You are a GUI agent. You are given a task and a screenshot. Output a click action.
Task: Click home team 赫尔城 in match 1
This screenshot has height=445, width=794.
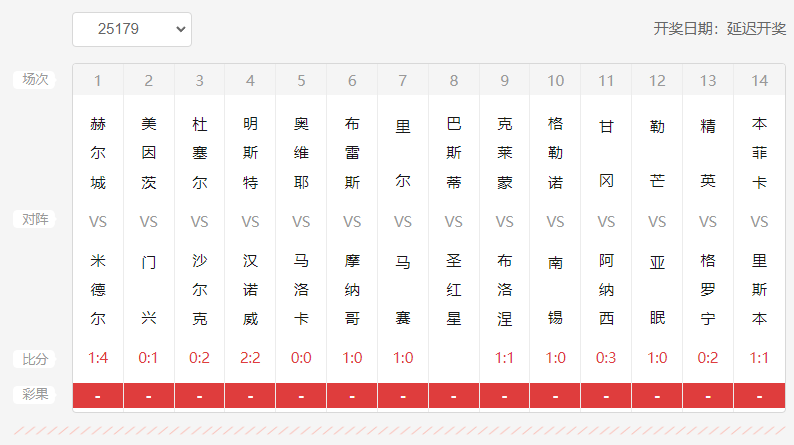98,153
